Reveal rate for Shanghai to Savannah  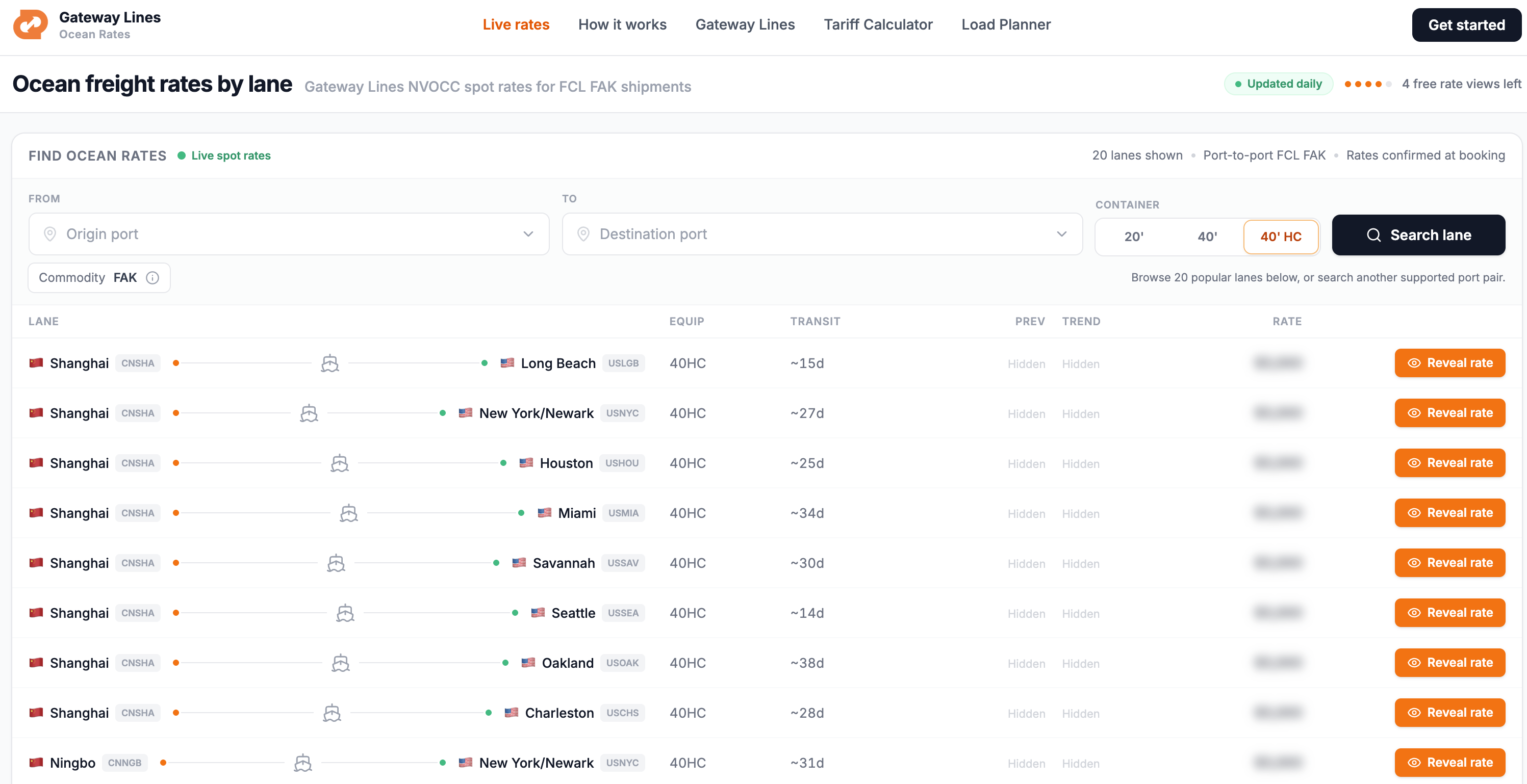tap(1450, 563)
